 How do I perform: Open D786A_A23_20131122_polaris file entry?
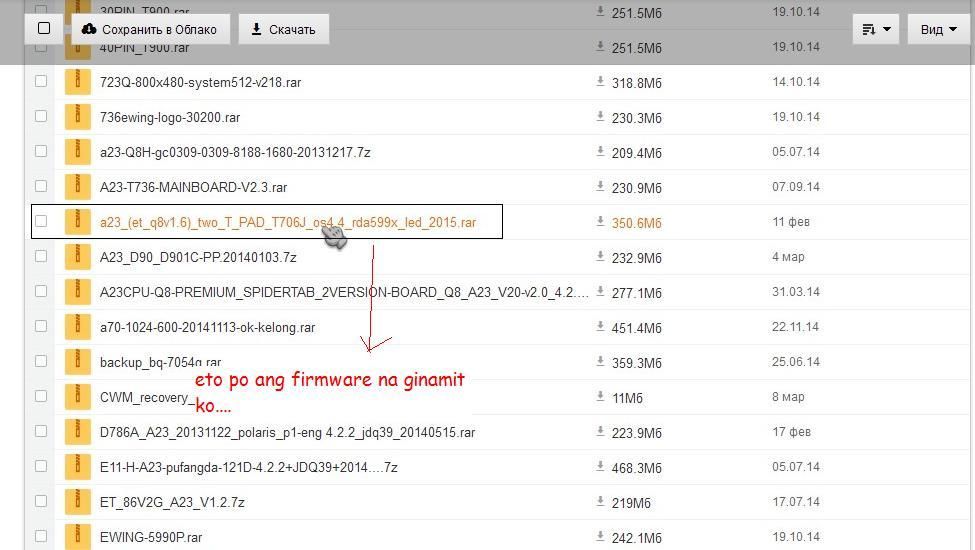(287, 432)
